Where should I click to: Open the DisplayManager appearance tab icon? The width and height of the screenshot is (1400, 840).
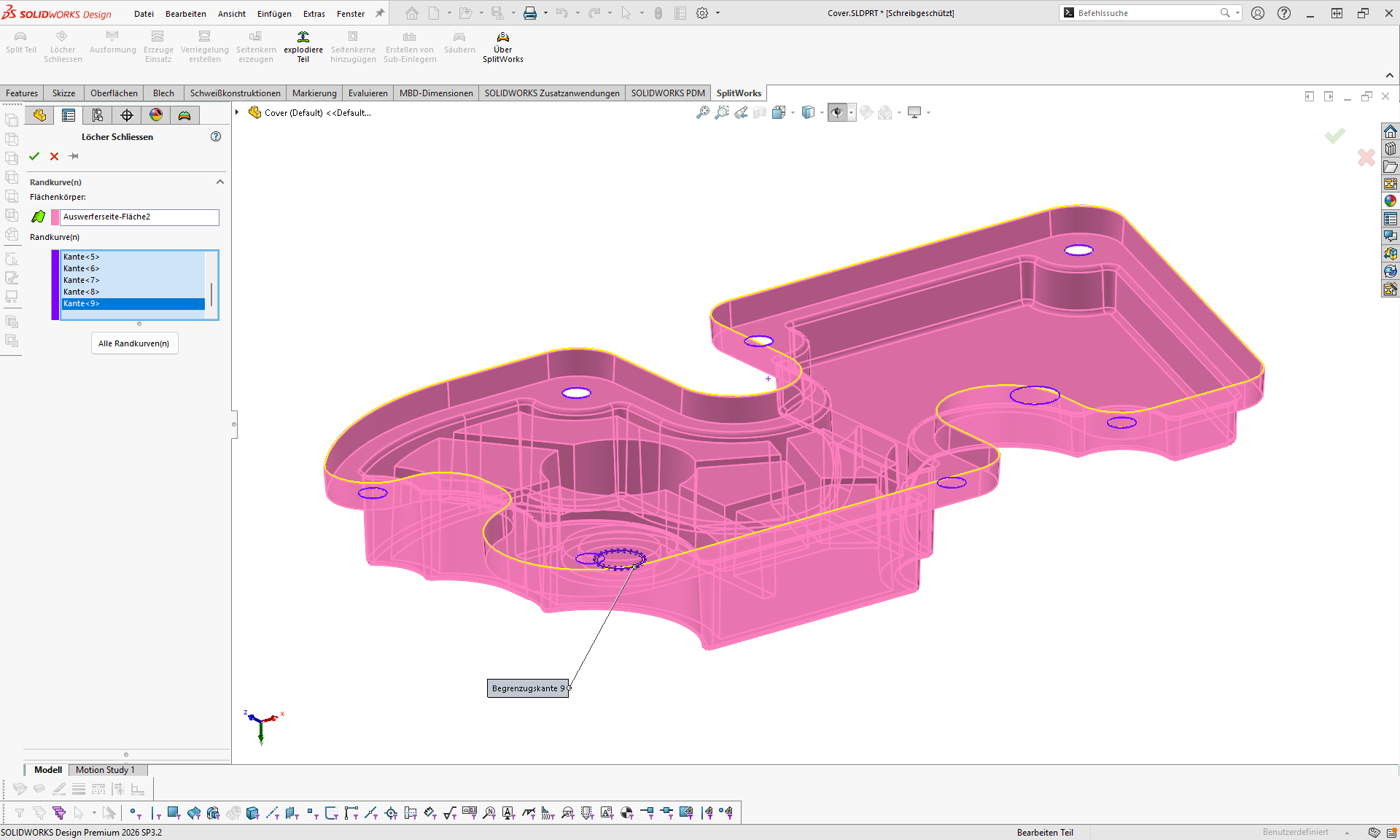point(156,115)
